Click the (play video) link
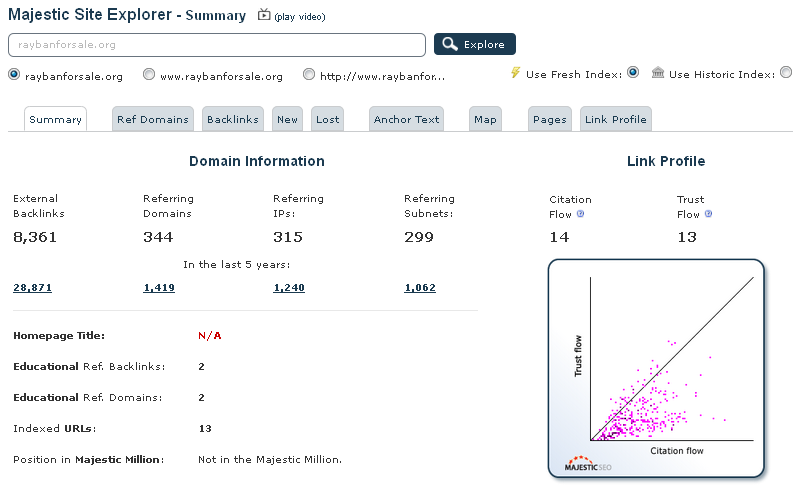803x504 pixels. 300,17
